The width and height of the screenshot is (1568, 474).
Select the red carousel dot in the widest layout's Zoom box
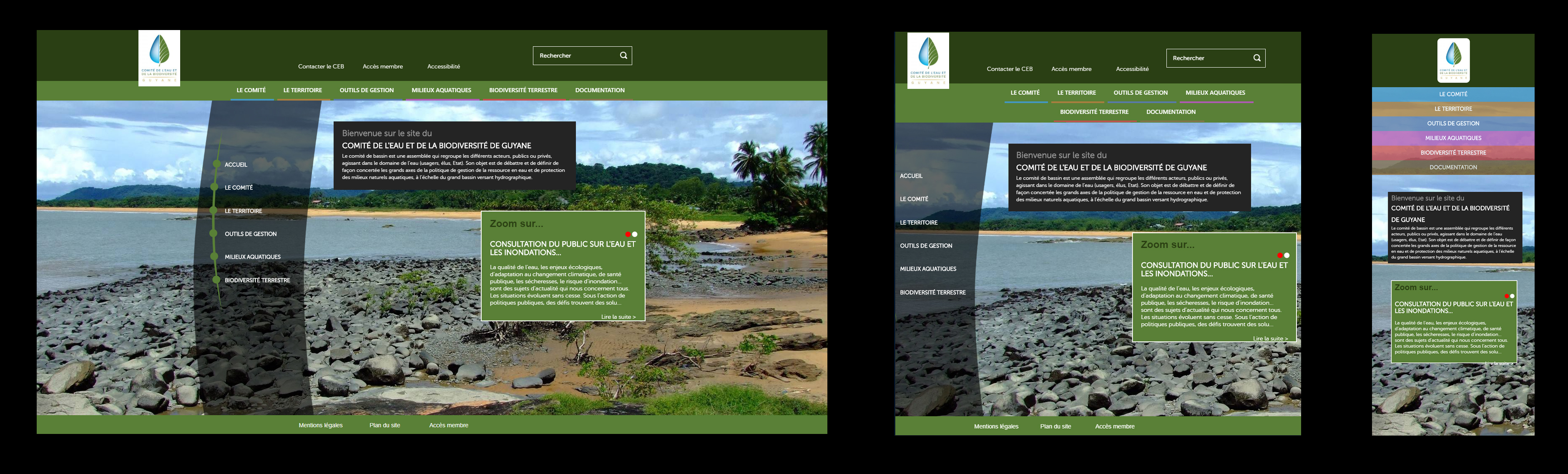(x=628, y=234)
